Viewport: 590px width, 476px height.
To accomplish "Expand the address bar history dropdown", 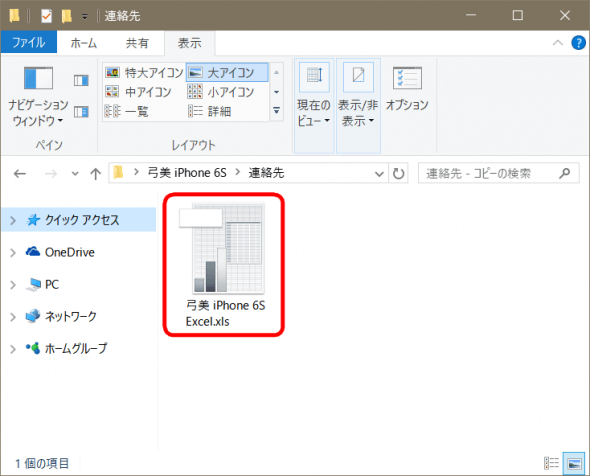I will pos(379,173).
